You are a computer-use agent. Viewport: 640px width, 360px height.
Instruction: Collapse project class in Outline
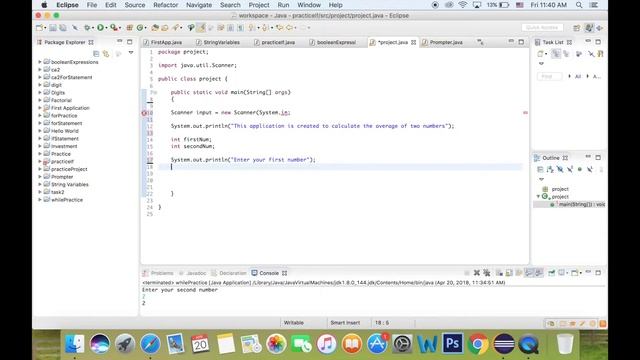(538, 197)
